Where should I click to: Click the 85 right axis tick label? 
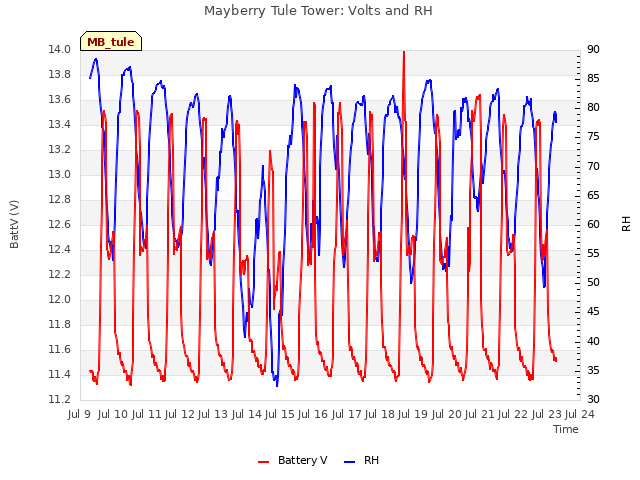[x=593, y=78]
